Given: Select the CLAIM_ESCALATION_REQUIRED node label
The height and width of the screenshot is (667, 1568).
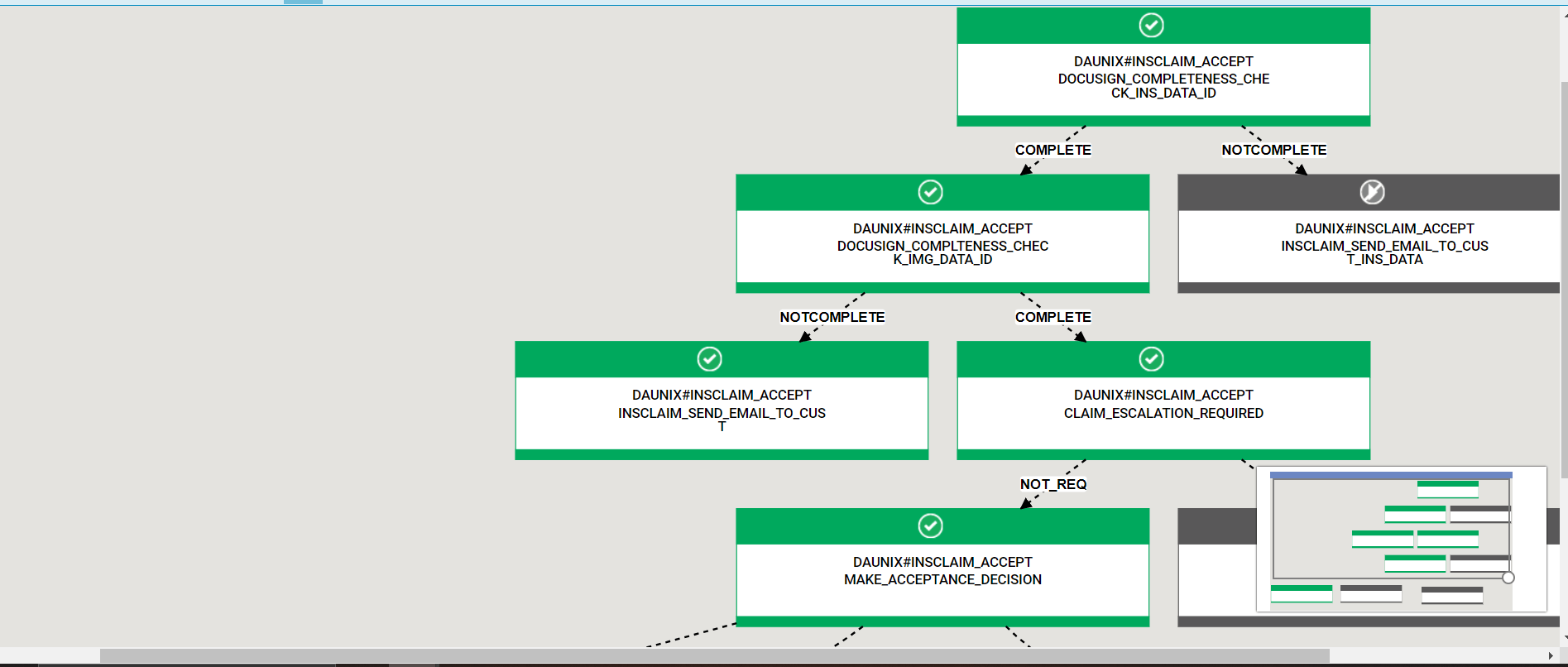Looking at the screenshot, I should (x=1163, y=413).
